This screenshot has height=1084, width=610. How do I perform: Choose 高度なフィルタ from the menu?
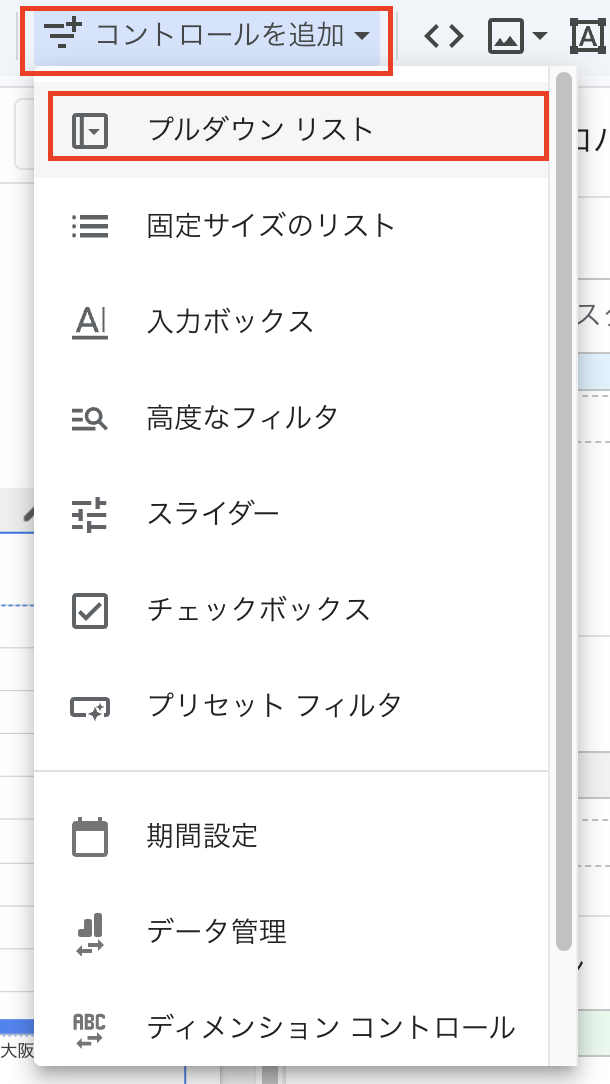coord(242,418)
